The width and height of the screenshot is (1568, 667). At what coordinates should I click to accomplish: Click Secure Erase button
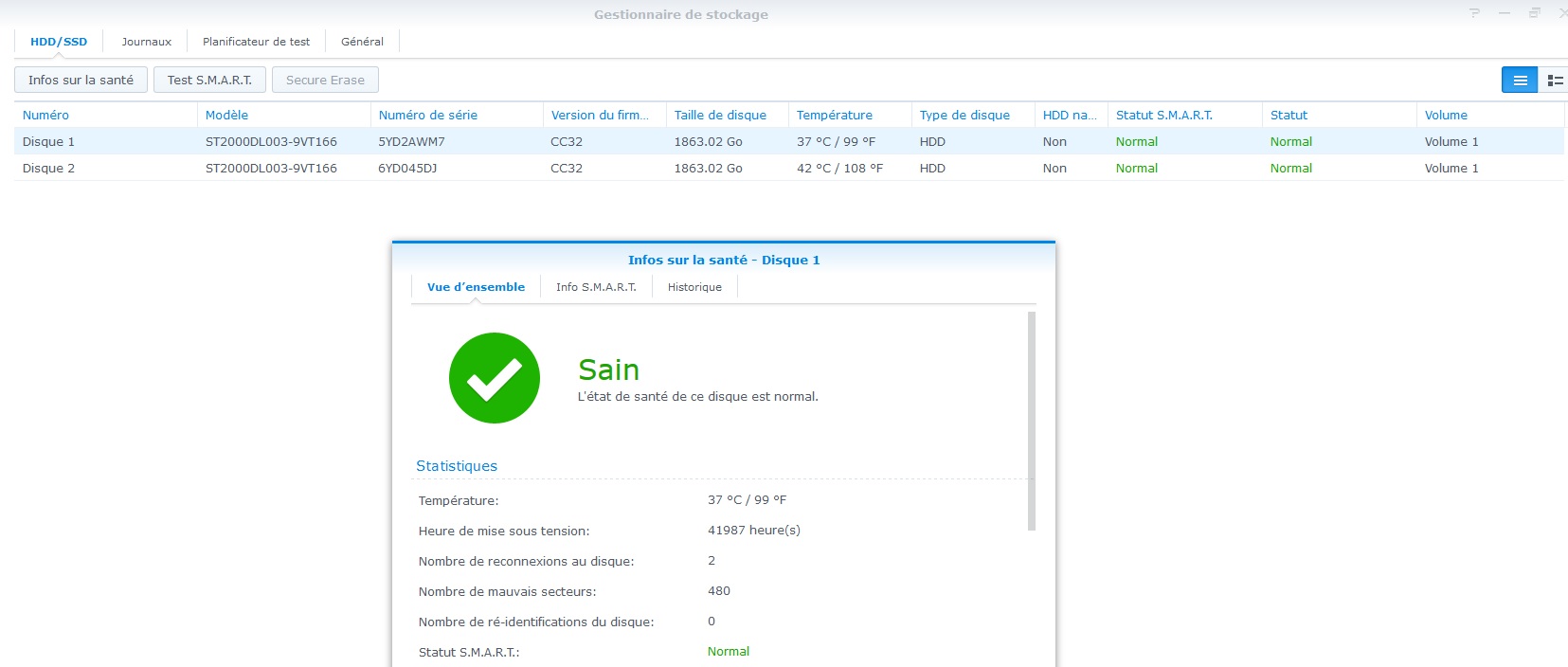coord(325,80)
